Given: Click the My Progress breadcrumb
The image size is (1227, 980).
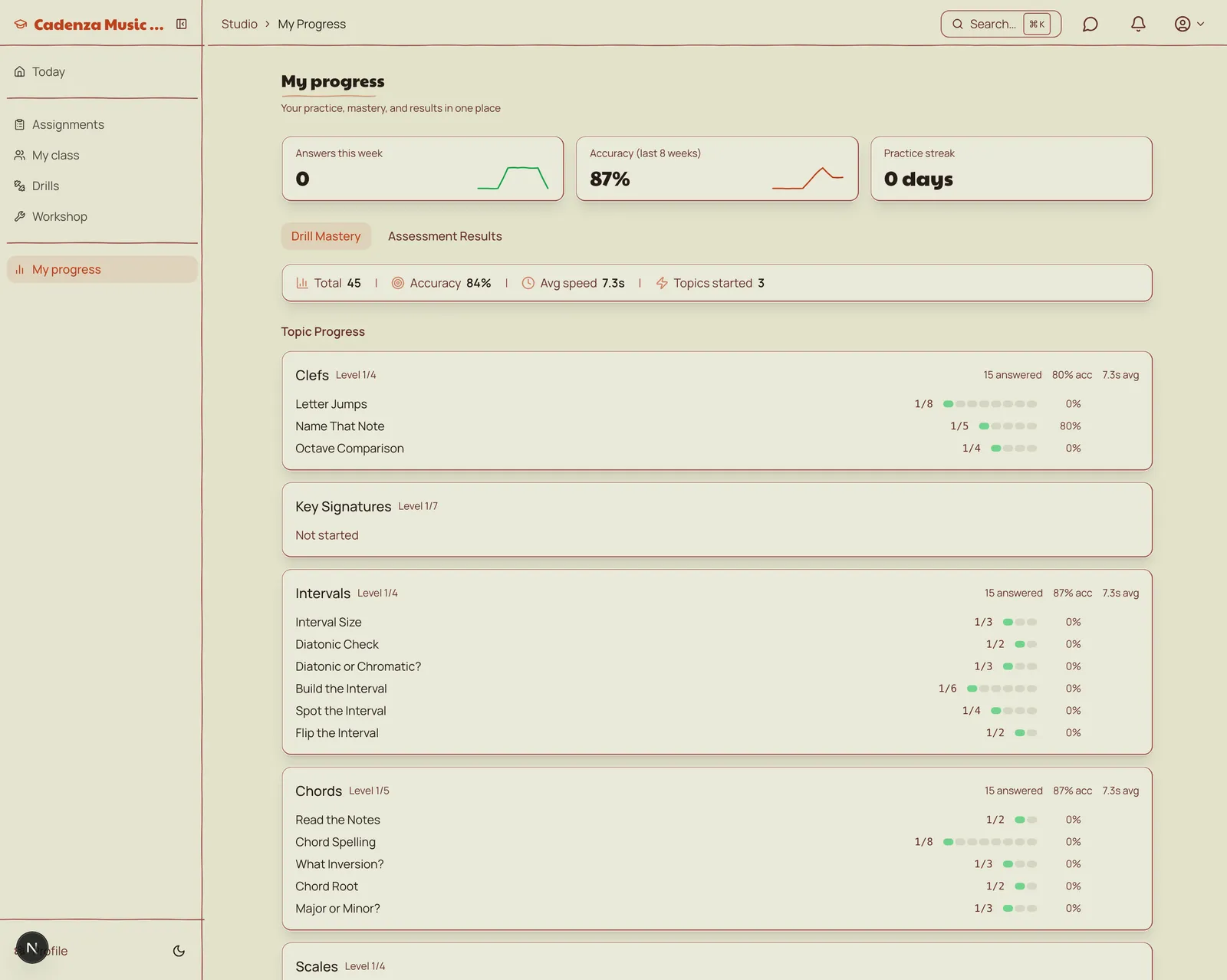Looking at the screenshot, I should click(311, 24).
